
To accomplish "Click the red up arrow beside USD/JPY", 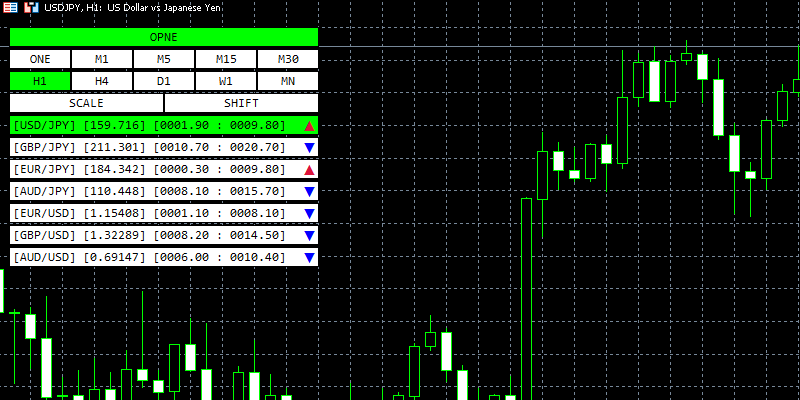I will coord(310,126).
